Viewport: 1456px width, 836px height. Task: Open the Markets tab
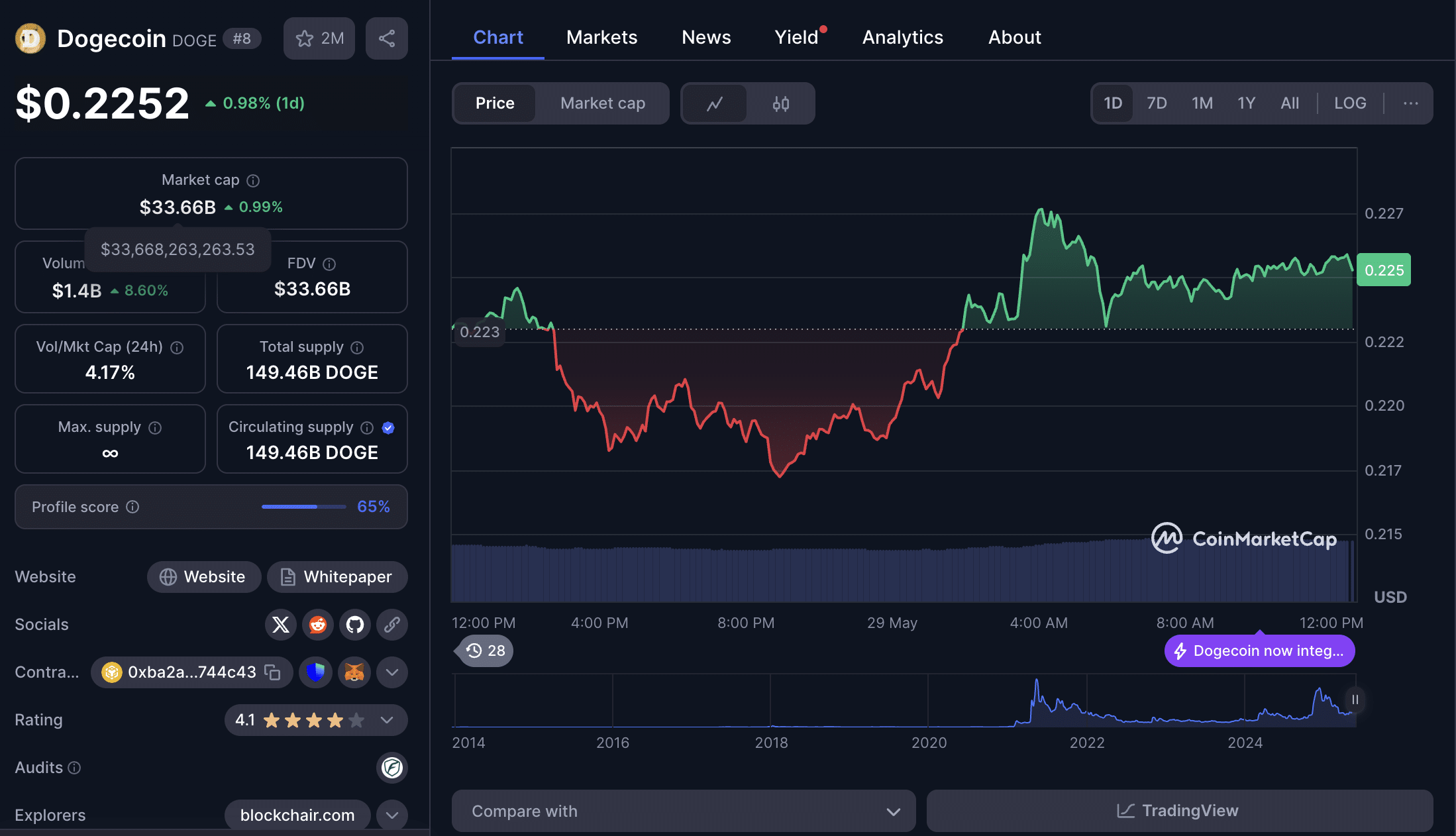point(601,37)
